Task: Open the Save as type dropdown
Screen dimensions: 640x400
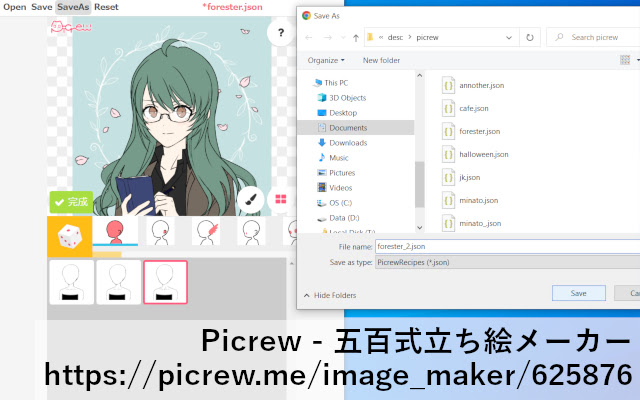Action: point(507,262)
